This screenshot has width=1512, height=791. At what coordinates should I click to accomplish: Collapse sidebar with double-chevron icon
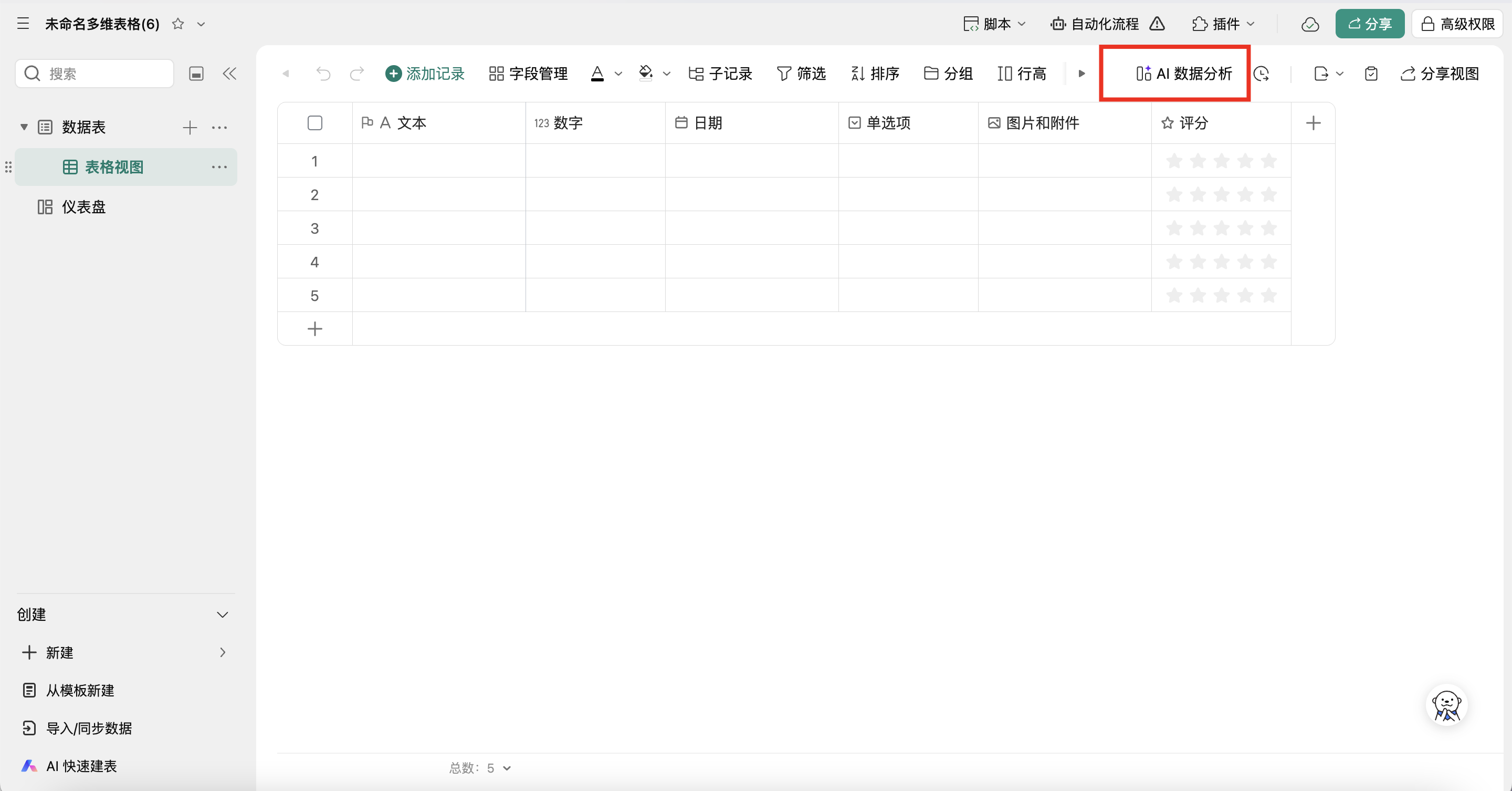pos(229,74)
